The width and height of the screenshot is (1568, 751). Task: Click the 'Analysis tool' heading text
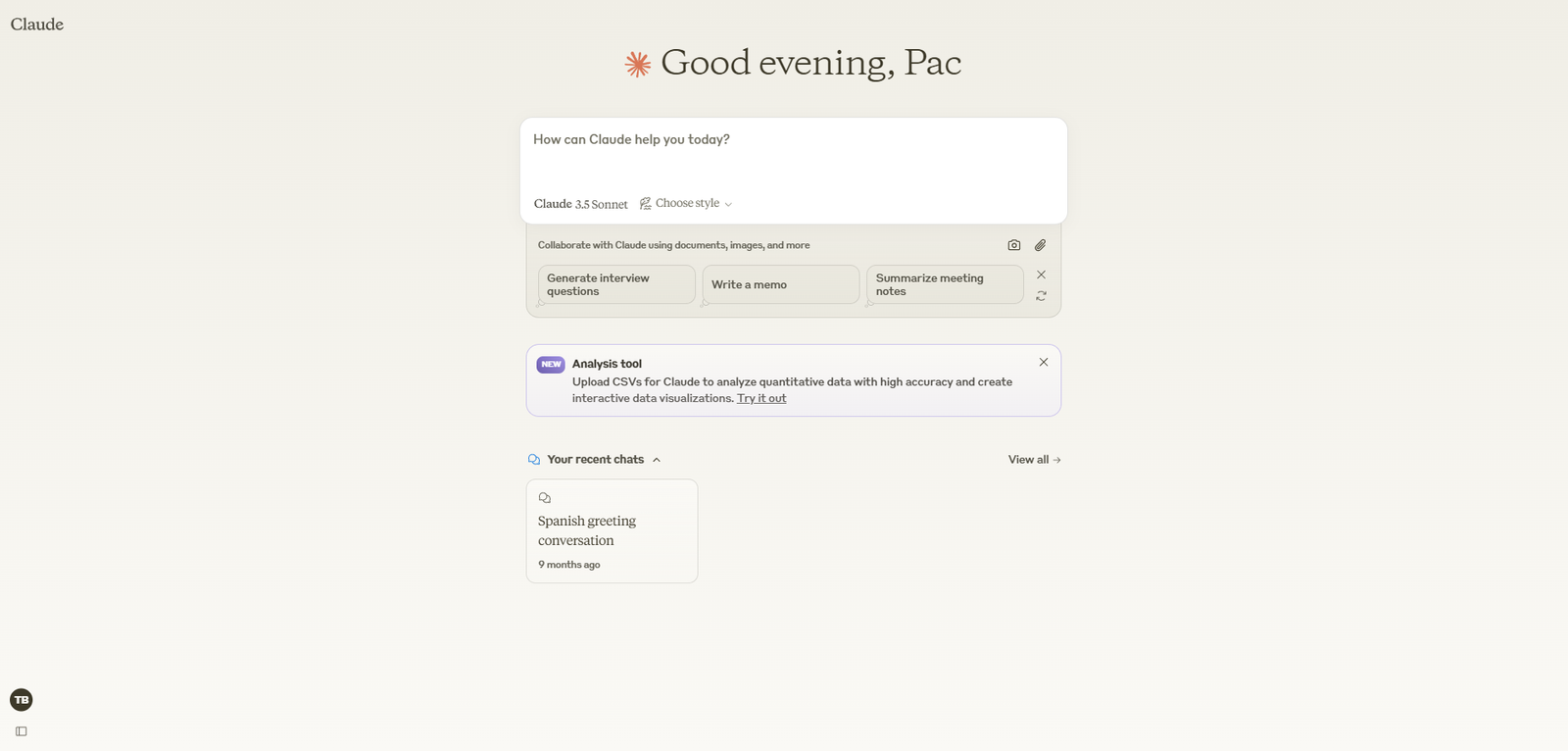(607, 364)
